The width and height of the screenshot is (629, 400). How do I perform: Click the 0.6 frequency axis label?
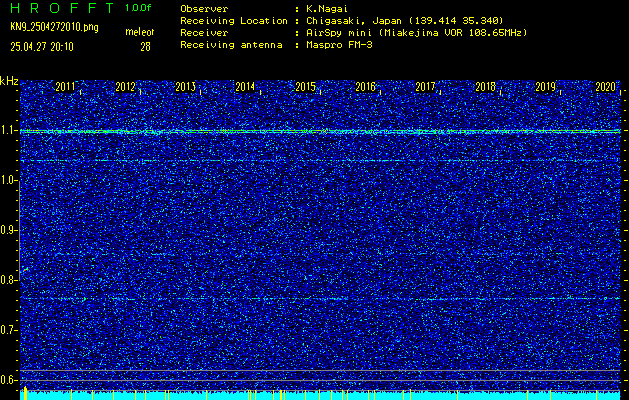tap(7, 380)
